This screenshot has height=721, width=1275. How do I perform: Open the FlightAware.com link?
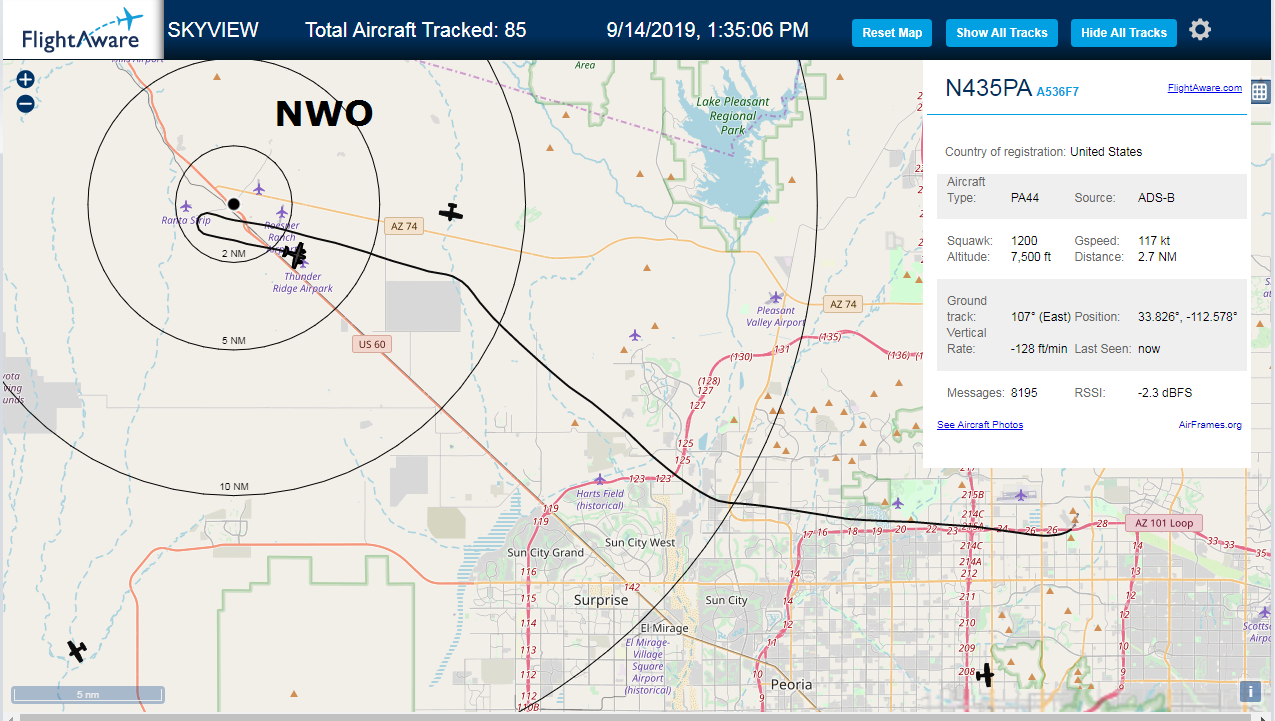click(x=1204, y=88)
